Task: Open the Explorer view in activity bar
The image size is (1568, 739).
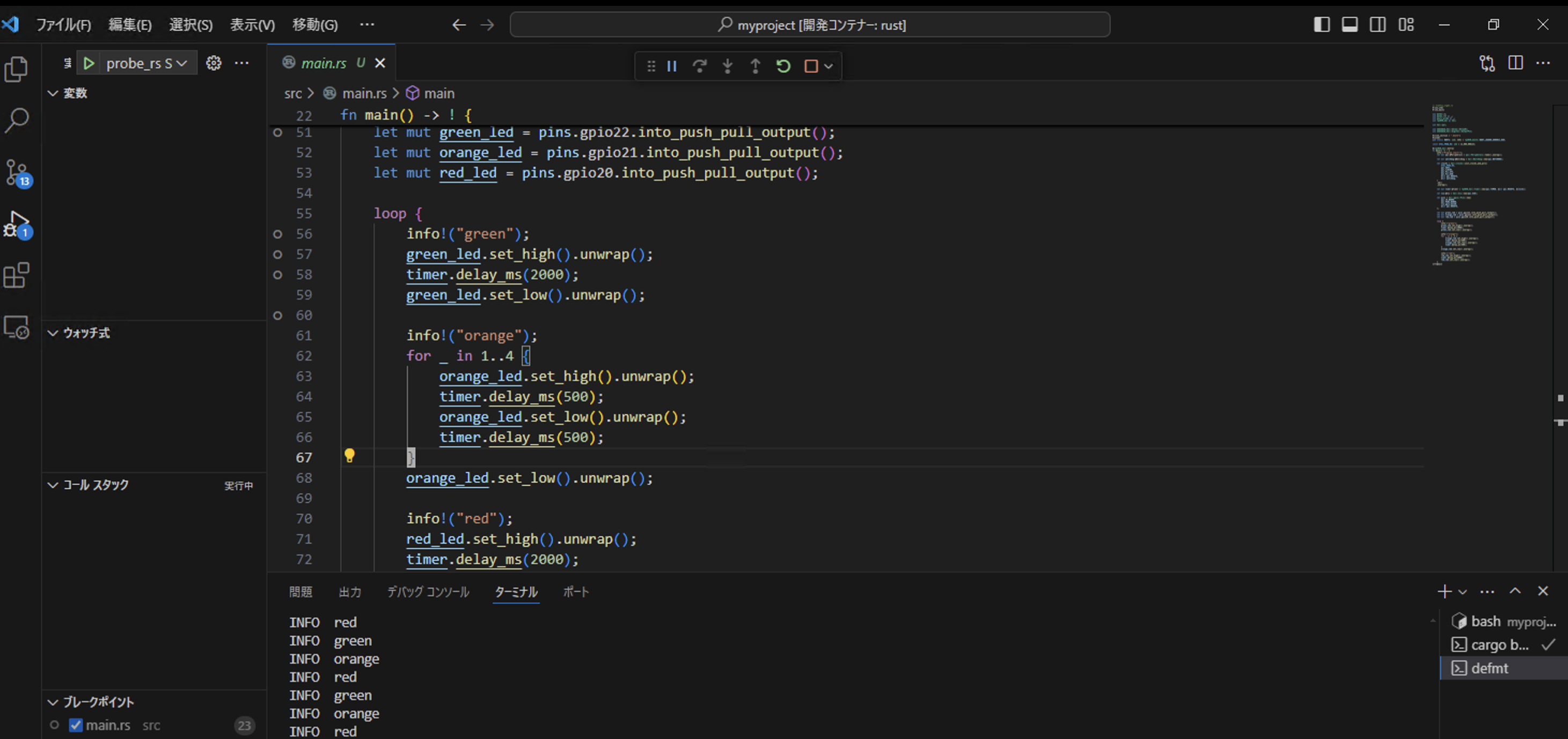Action: [17, 69]
